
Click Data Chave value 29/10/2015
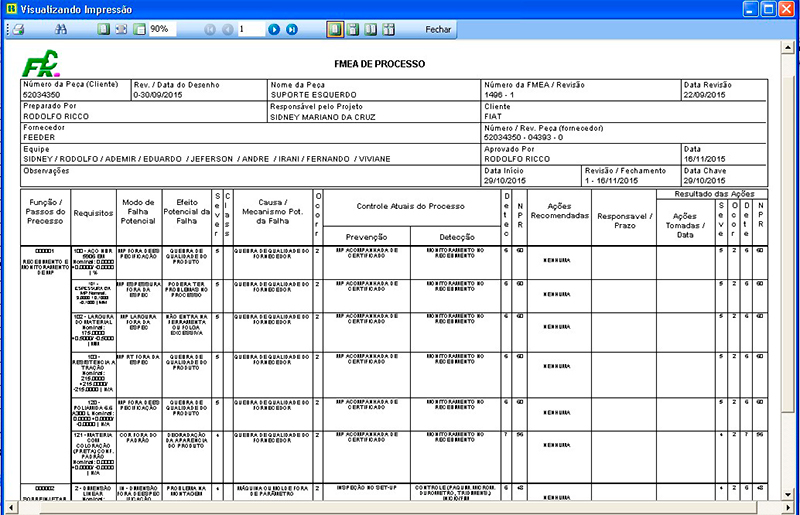point(704,181)
